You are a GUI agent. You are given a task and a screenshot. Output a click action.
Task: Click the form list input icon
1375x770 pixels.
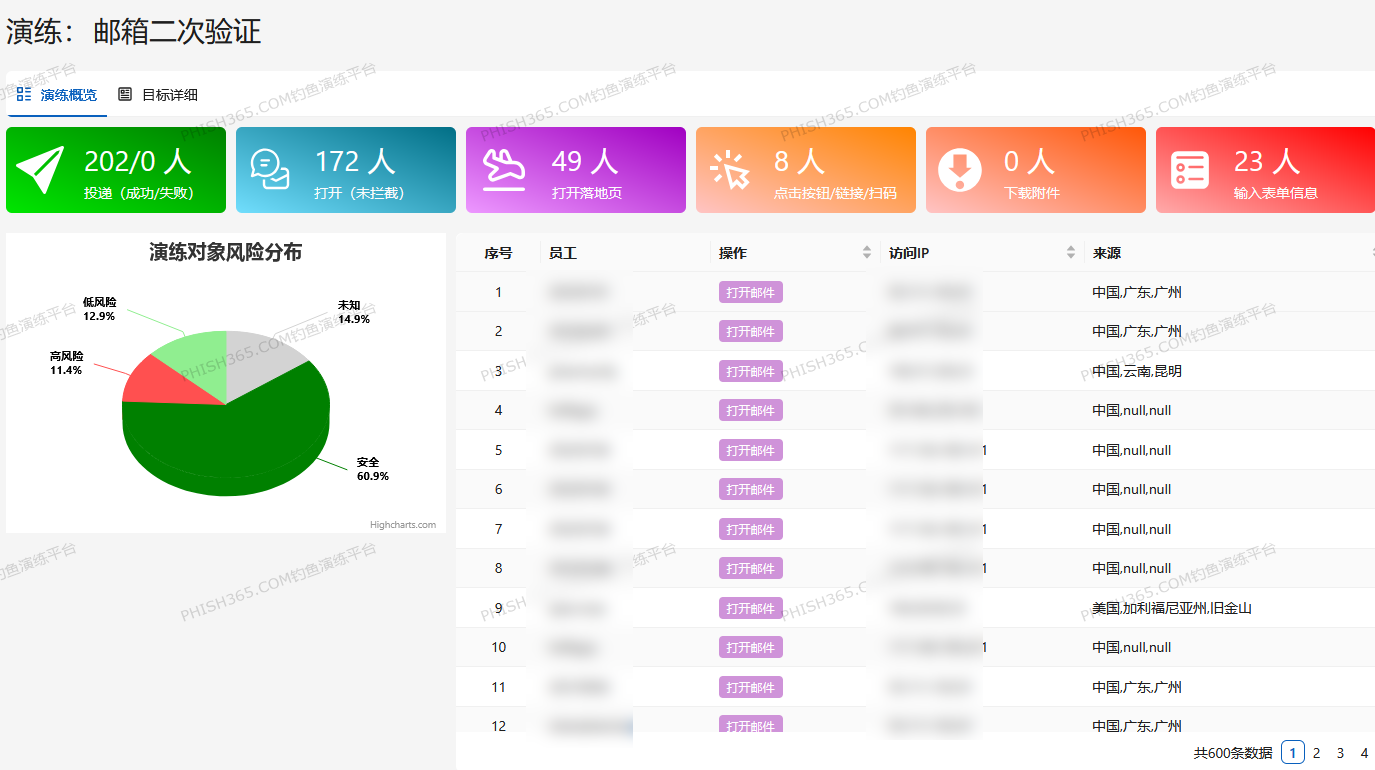[1190, 170]
